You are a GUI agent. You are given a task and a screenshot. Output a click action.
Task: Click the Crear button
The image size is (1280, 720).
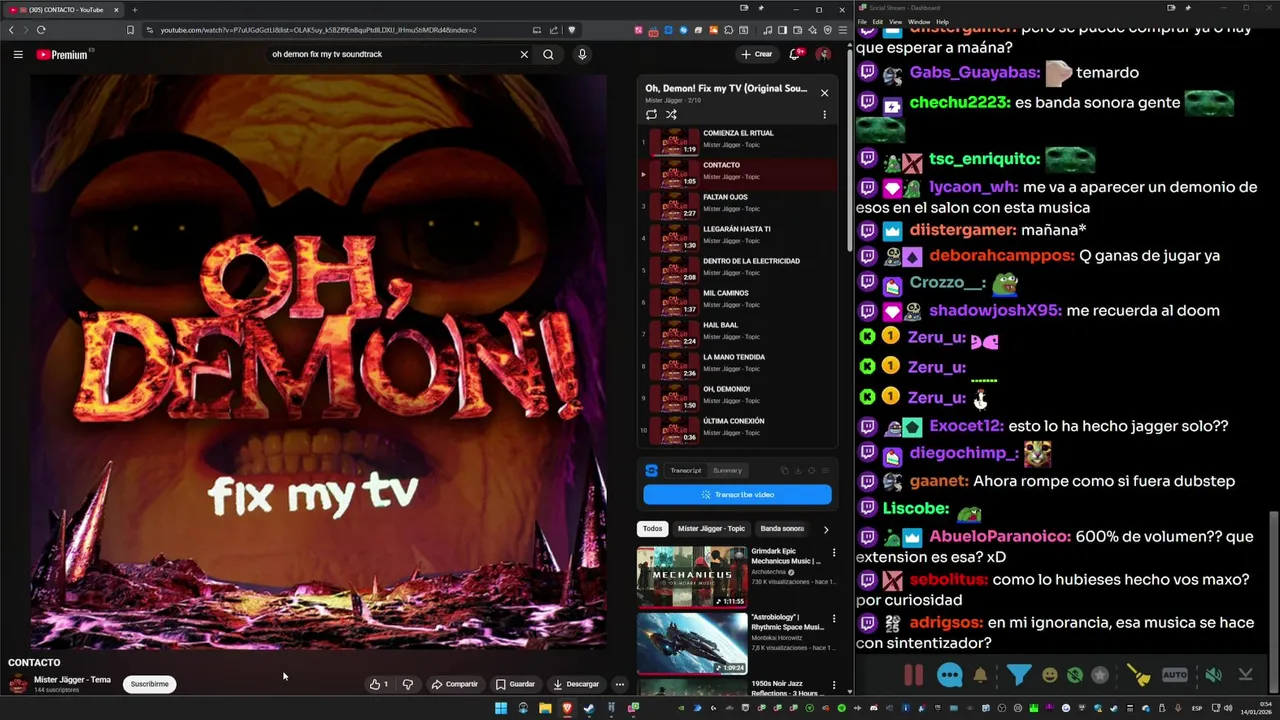(x=757, y=54)
